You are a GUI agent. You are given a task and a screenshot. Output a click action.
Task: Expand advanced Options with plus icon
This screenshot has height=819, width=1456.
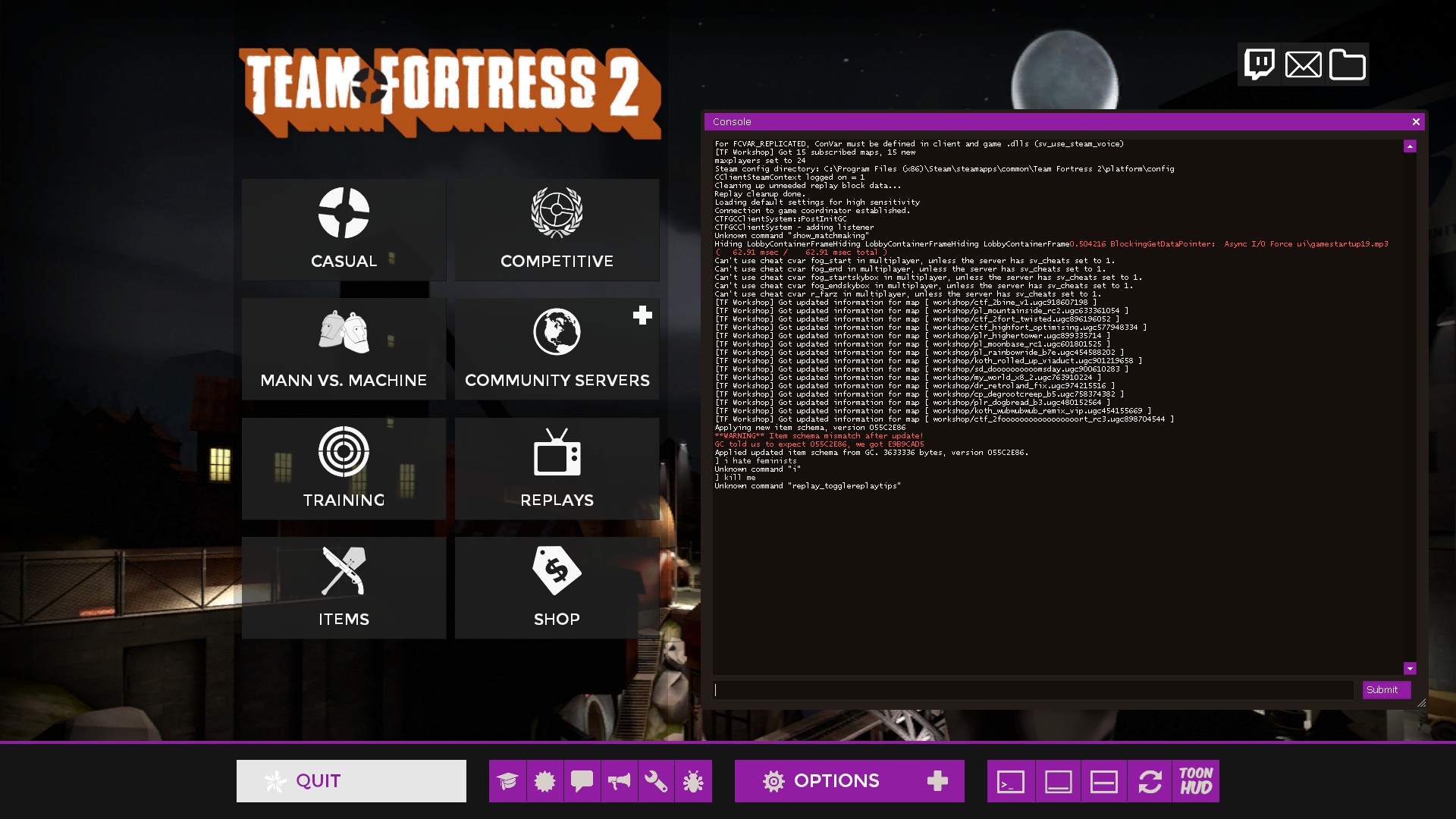[937, 781]
